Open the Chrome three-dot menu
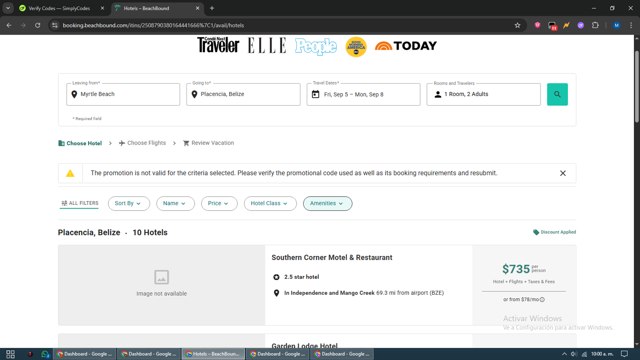Screen dimensions: 640x360 pyautogui.click(x=631, y=25)
